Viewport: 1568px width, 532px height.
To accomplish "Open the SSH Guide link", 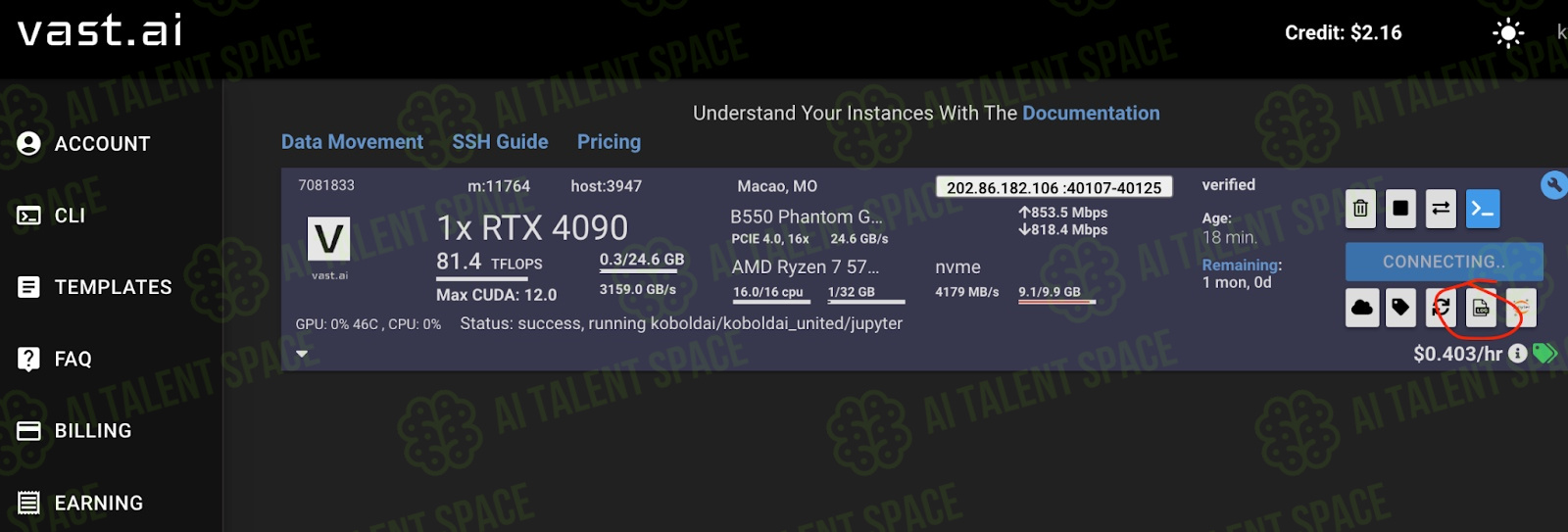I will (500, 142).
